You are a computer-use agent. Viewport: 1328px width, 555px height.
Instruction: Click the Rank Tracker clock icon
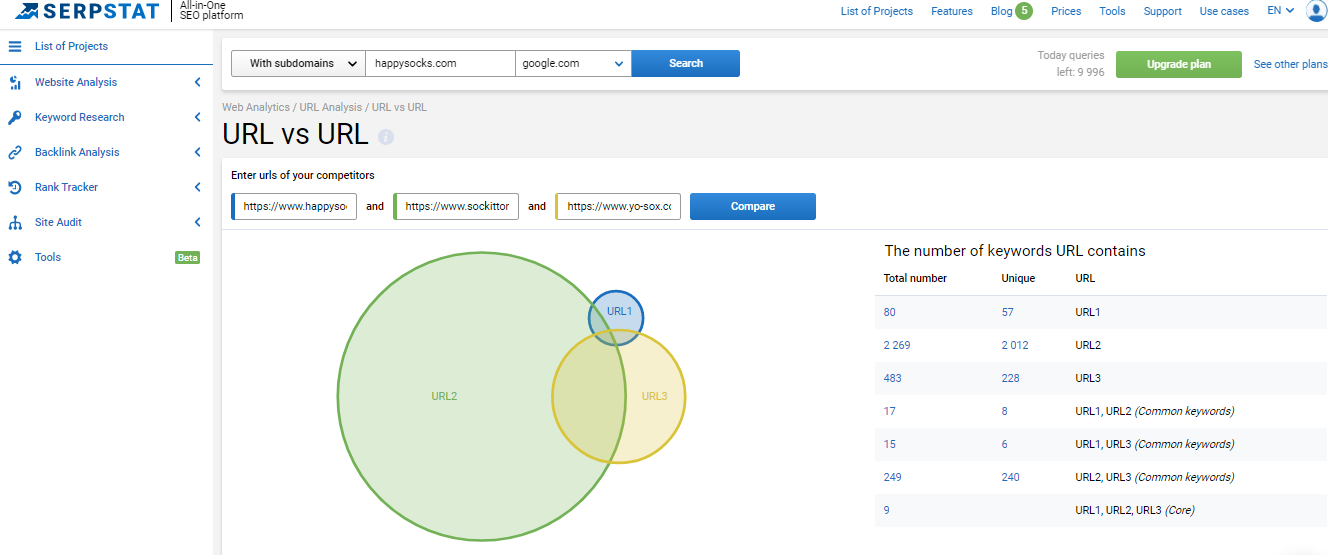[x=15, y=188]
